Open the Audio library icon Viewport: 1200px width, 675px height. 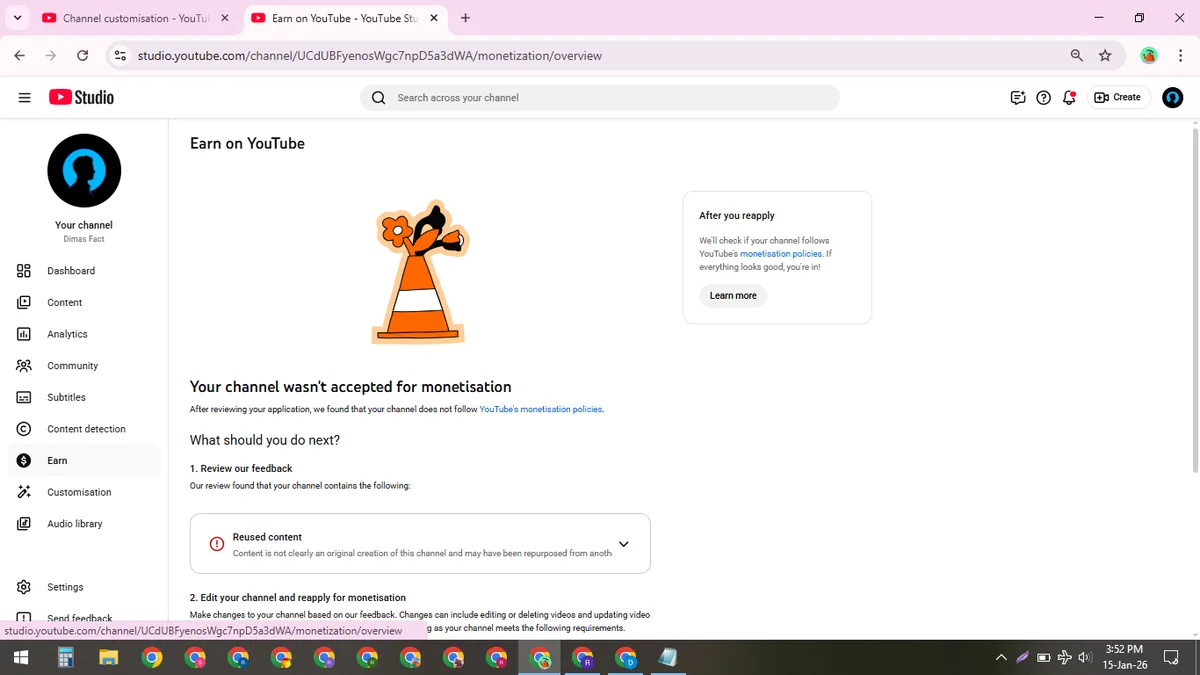tap(24, 524)
